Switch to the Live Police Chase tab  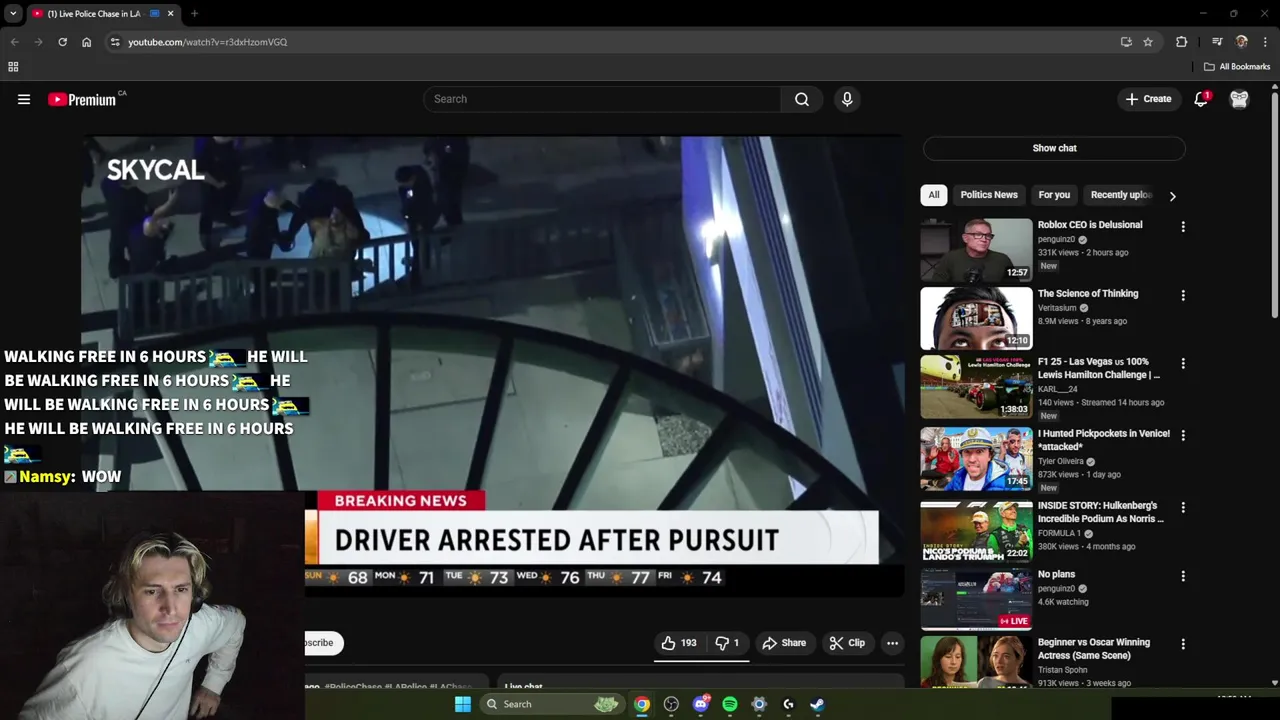(95, 14)
